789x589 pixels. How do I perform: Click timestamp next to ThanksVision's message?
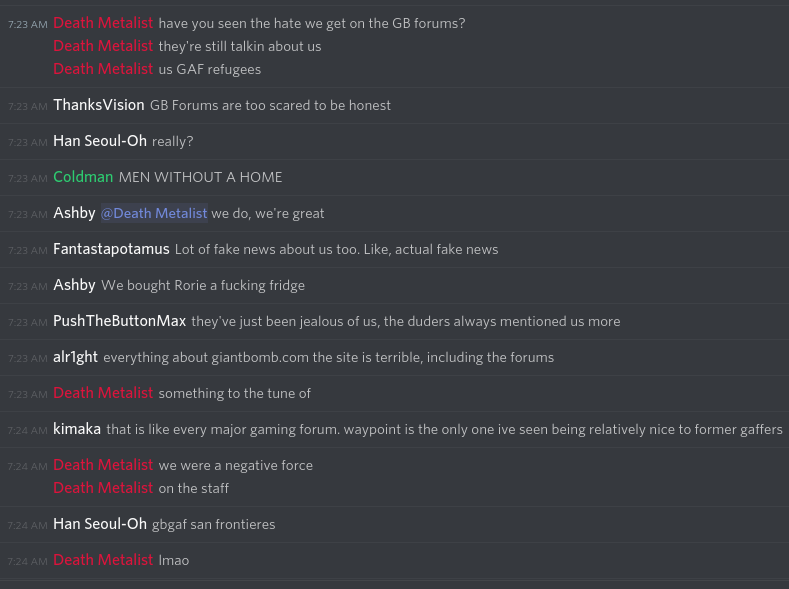pos(28,106)
